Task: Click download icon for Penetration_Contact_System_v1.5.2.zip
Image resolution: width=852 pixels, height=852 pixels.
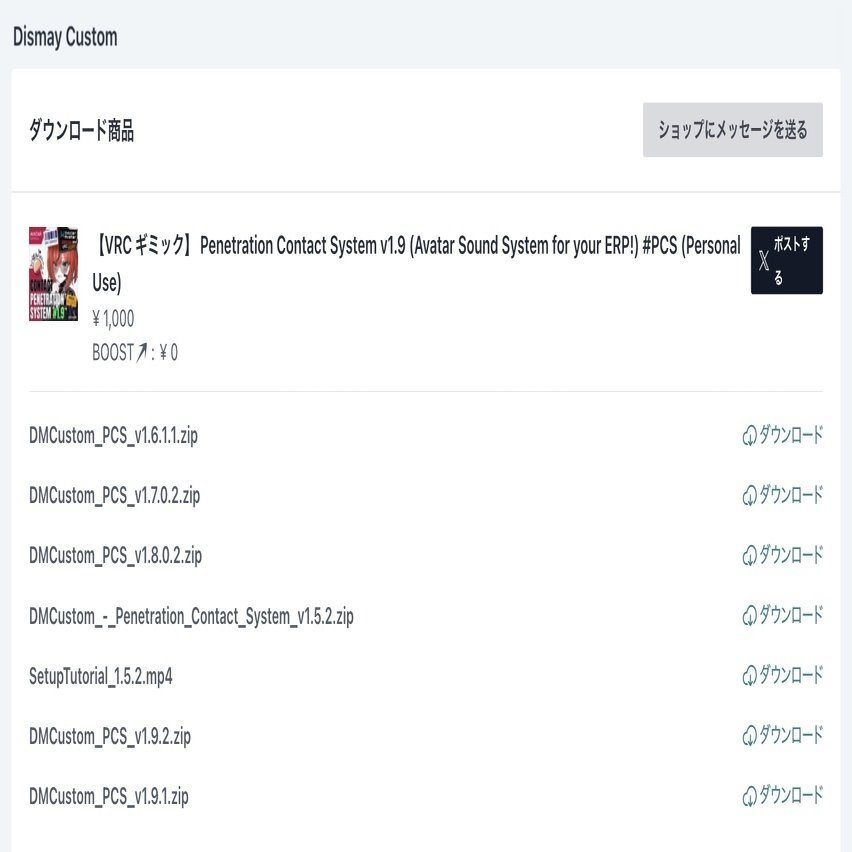Action: click(749, 616)
